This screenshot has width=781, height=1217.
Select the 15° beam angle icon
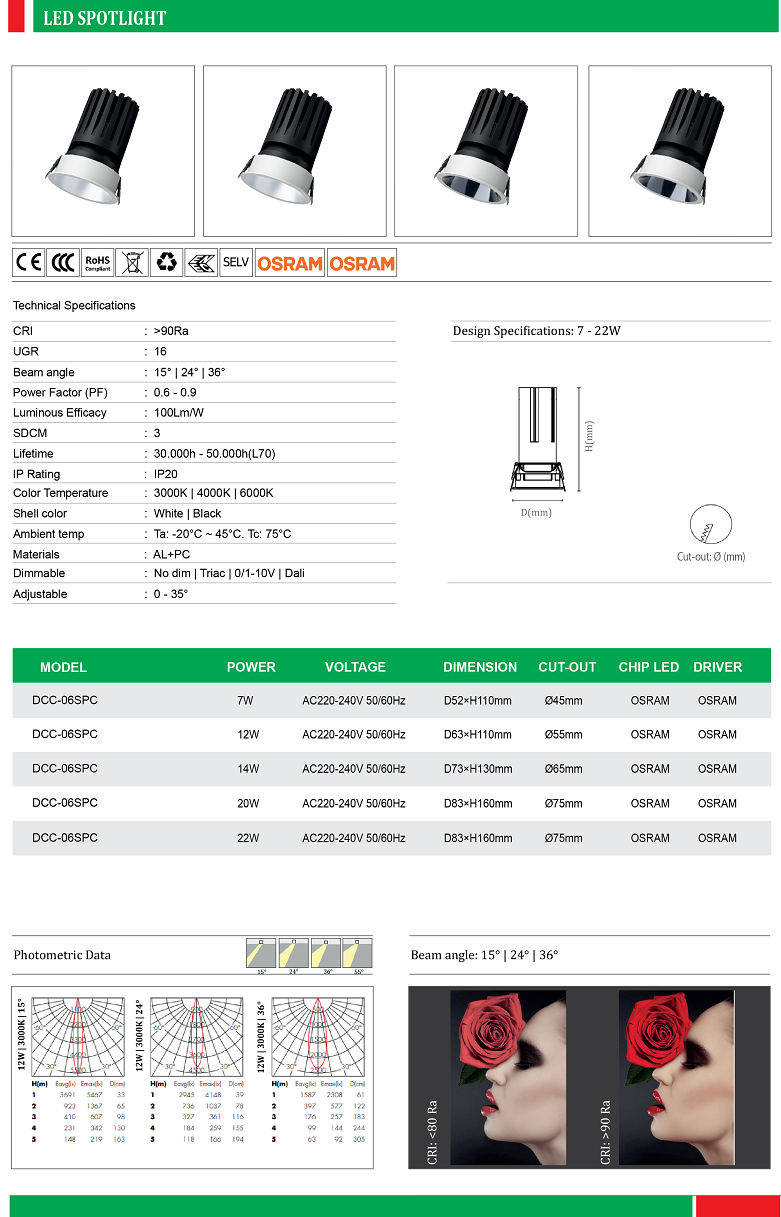261,953
